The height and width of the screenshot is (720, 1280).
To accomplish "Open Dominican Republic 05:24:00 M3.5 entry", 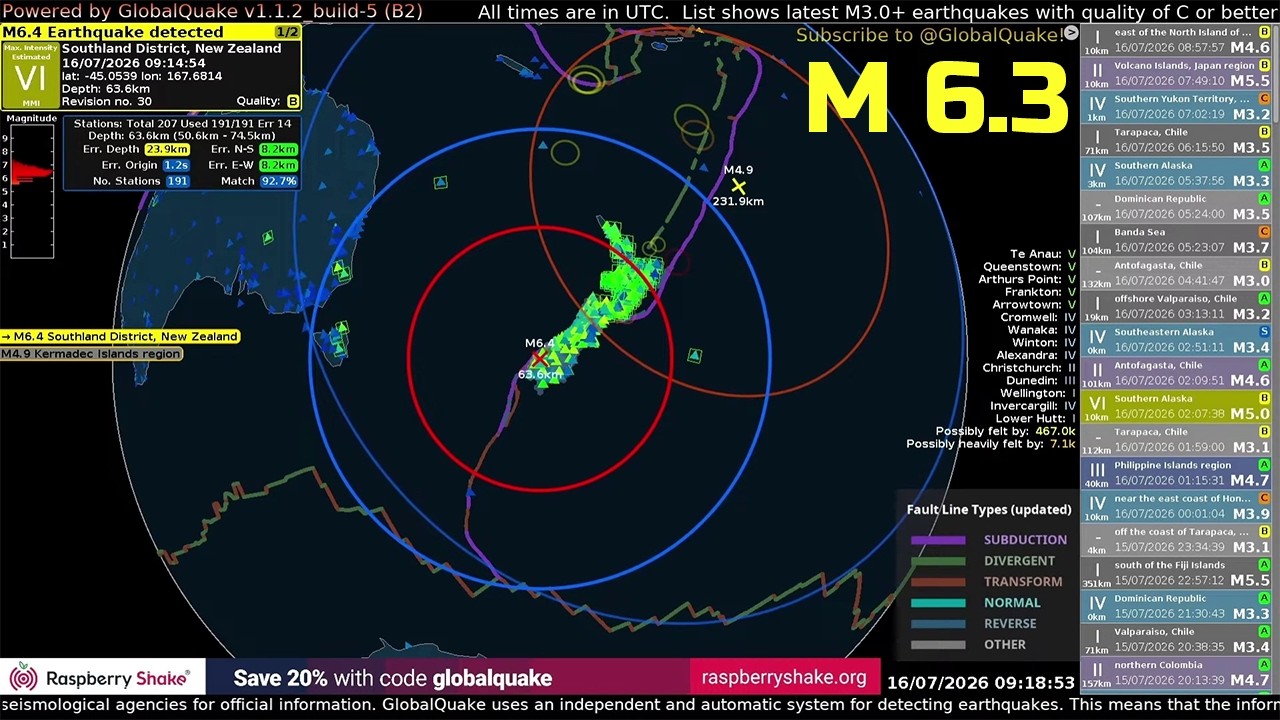I will (x=1177, y=207).
